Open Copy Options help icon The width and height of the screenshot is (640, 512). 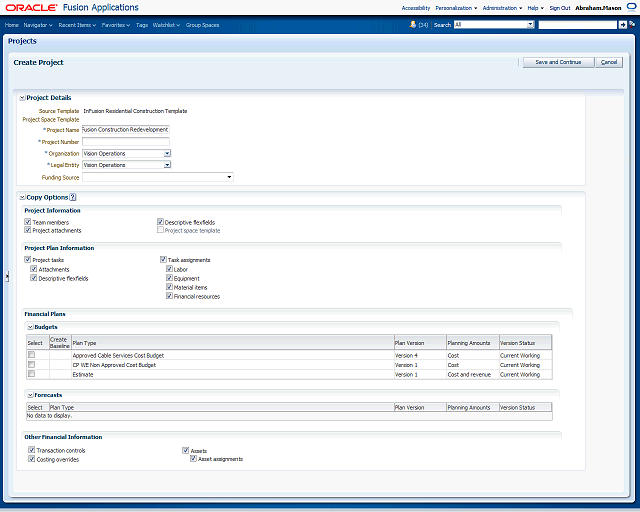click(x=73, y=198)
